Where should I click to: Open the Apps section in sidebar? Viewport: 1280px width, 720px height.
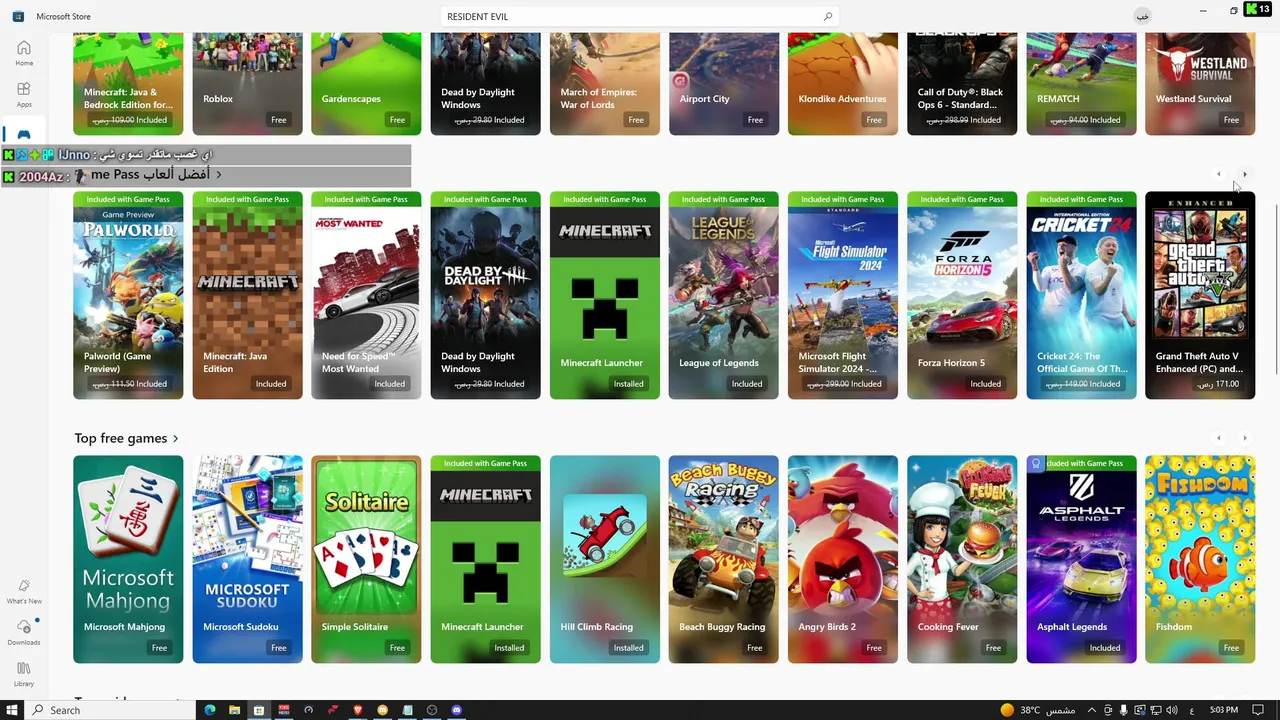(24, 94)
